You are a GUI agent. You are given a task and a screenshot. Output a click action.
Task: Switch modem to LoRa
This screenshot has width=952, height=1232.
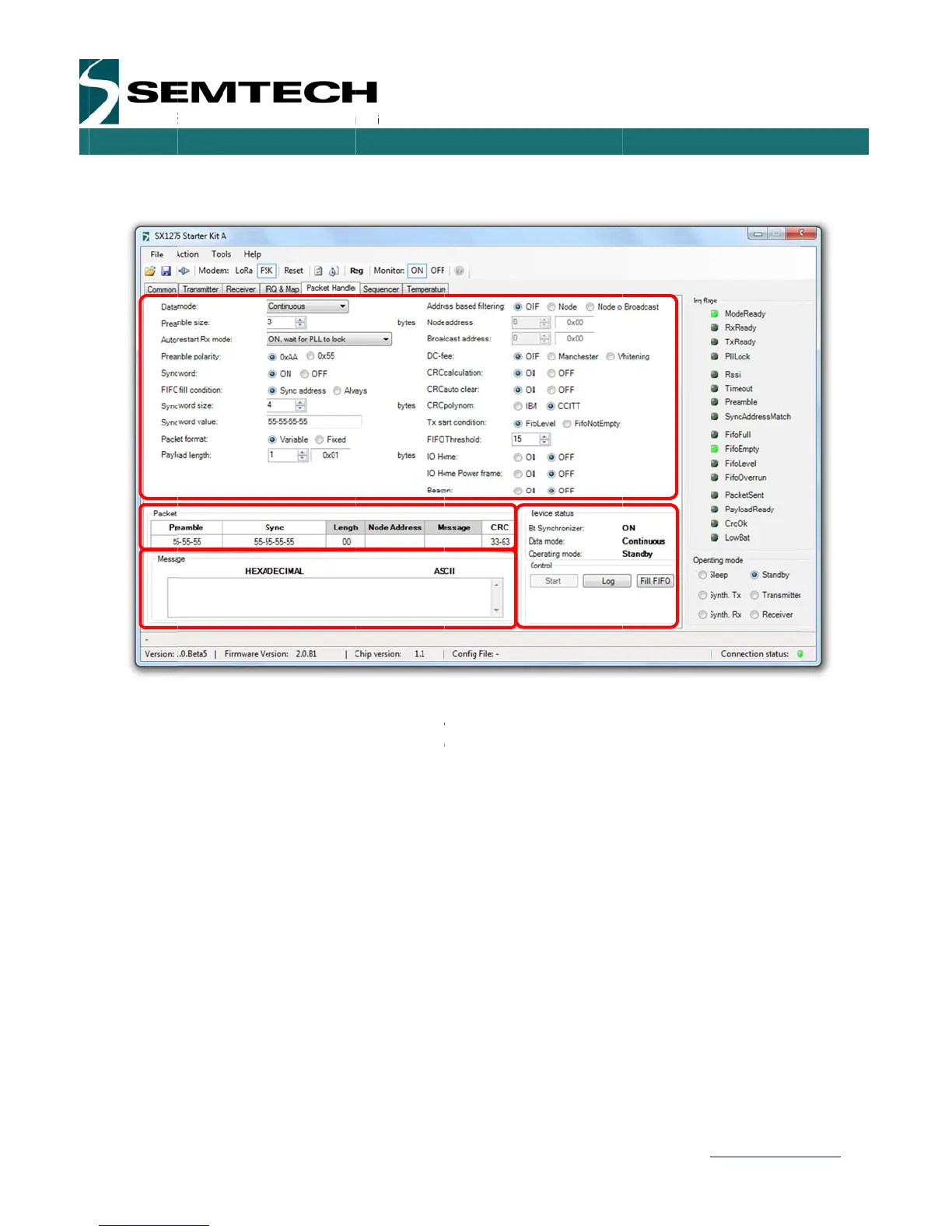click(244, 271)
